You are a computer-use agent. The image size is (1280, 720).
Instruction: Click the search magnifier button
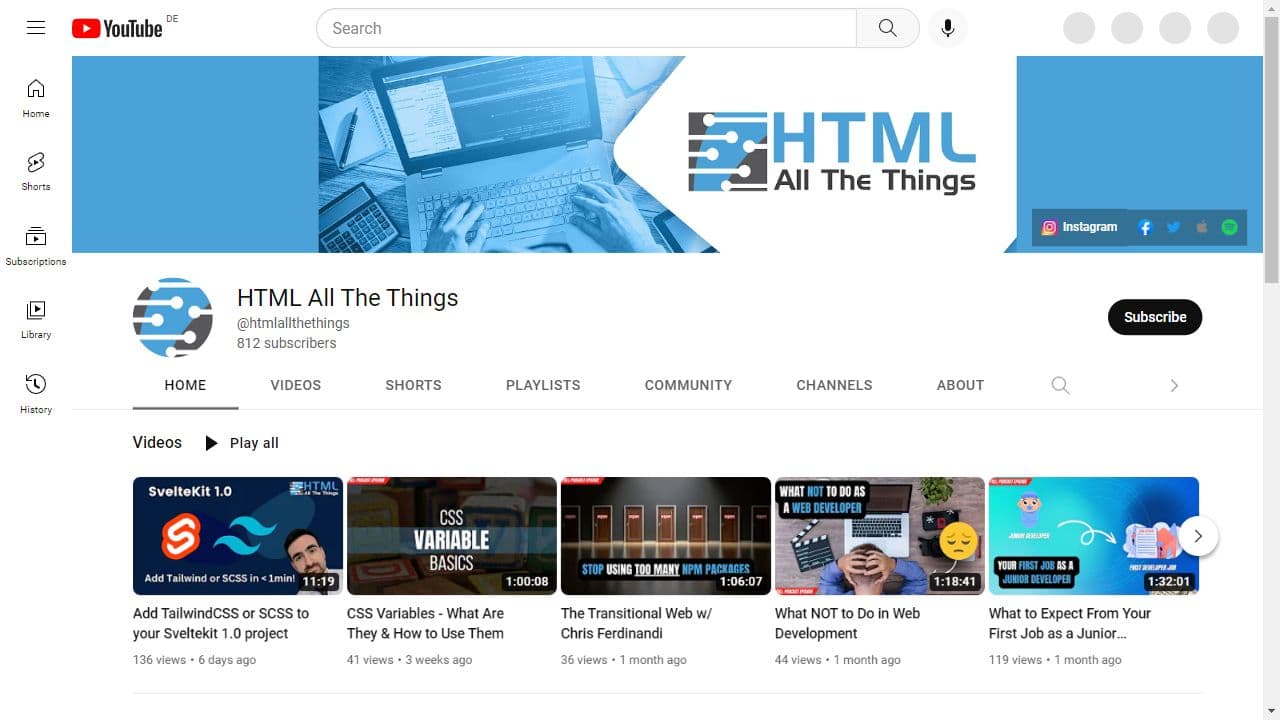click(x=888, y=28)
